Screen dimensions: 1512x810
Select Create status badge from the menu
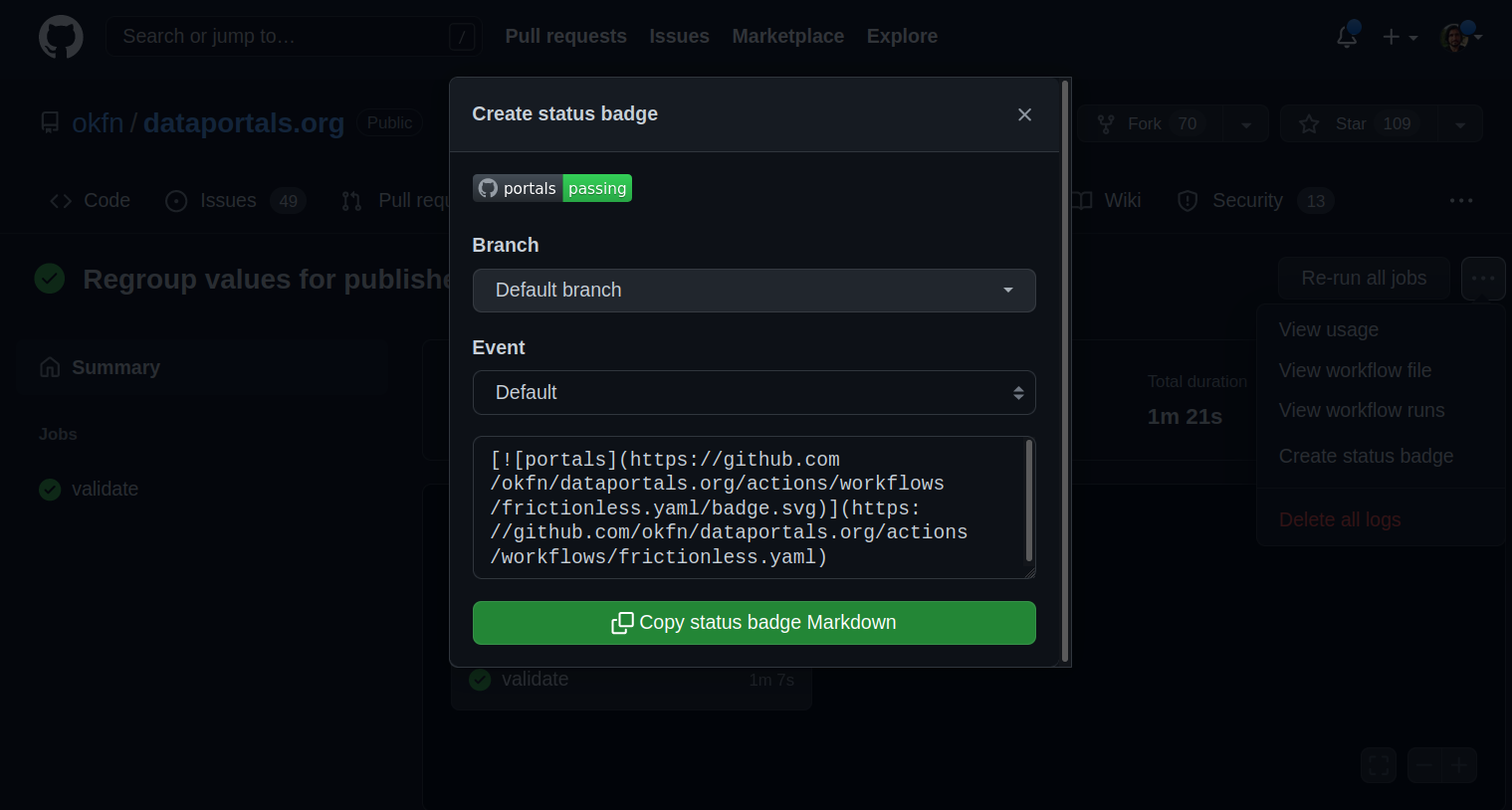1366,456
